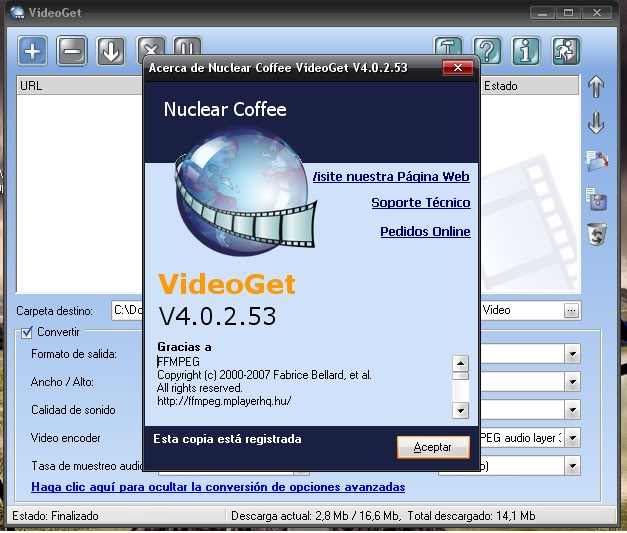The height and width of the screenshot is (533, 627).
Task: Click the info about icon
Action: [x=526, y=51]
